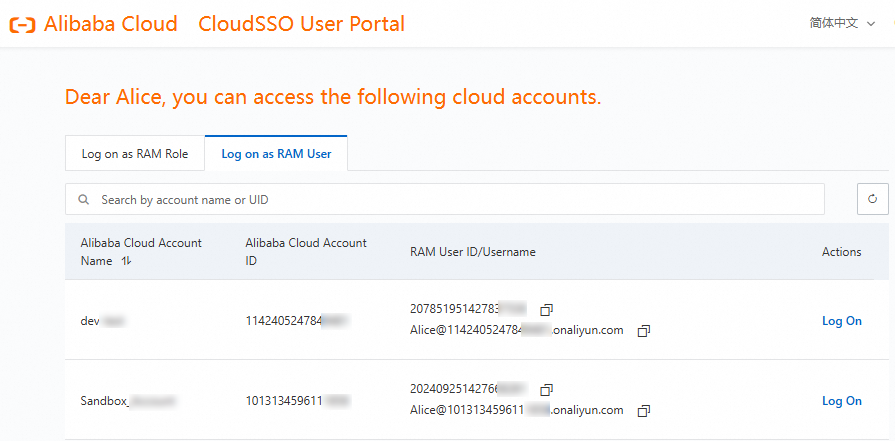Select account ID starting 114240524784
This screenshot has height=441, width=895.
point(297,321)
